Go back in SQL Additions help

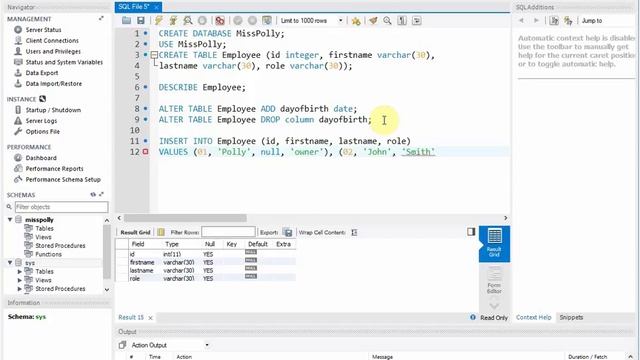click(x=521, y=21)
